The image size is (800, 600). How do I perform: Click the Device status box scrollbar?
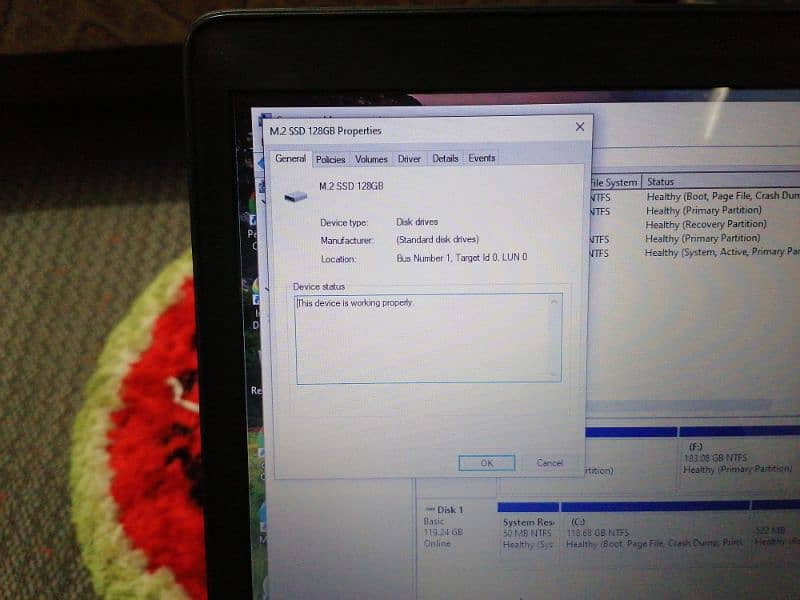point(555,338)
